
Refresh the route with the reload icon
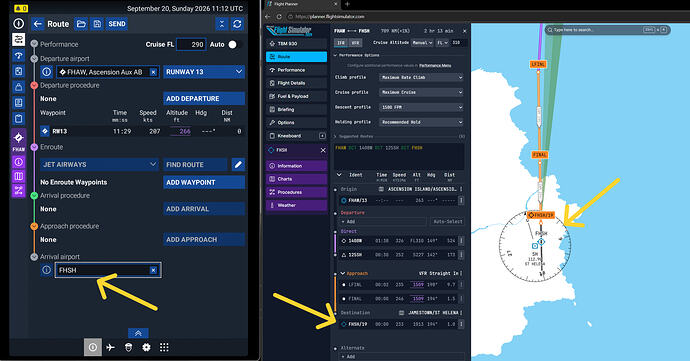(237, 24)
